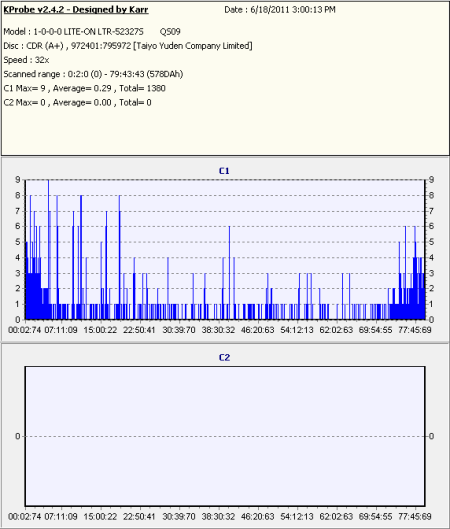Select the LITE-ON LTR-52327S model line
450x529 pixels.
click(x=92, y=32)
